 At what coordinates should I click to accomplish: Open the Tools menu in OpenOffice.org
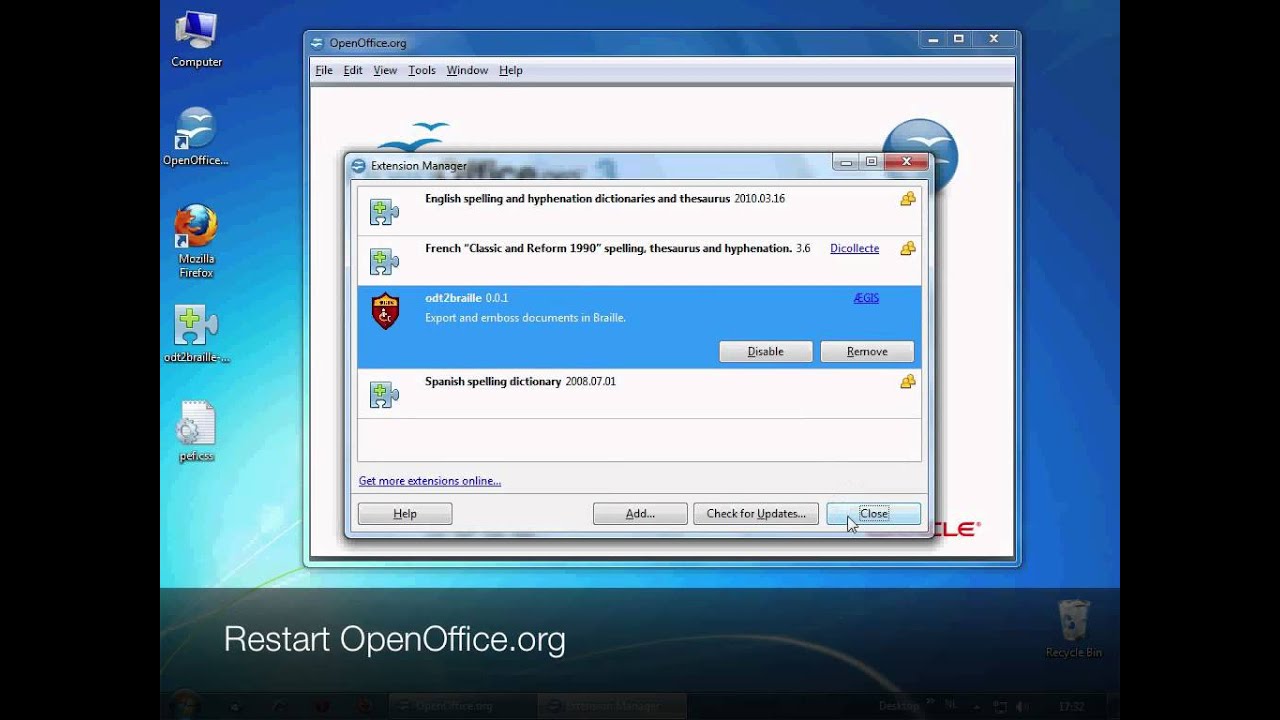(x=422, y=70)
